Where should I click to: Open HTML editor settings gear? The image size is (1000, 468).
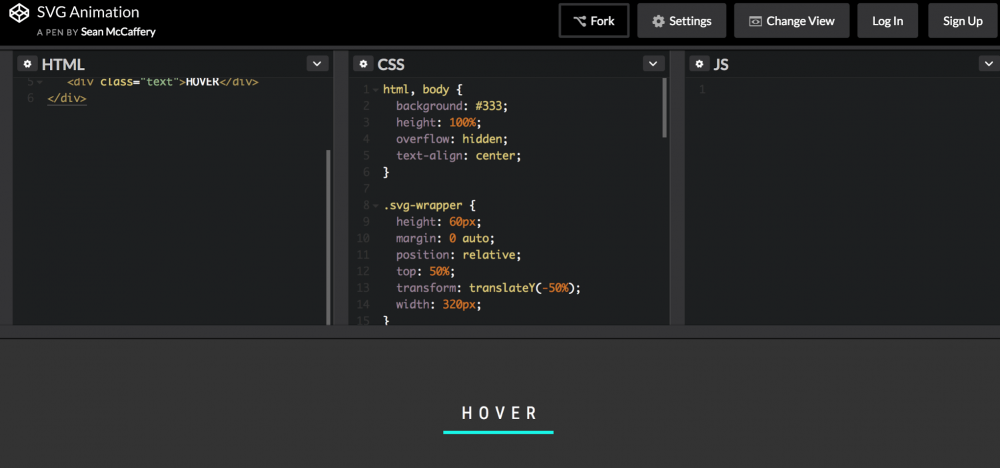(x=27, y=64)
